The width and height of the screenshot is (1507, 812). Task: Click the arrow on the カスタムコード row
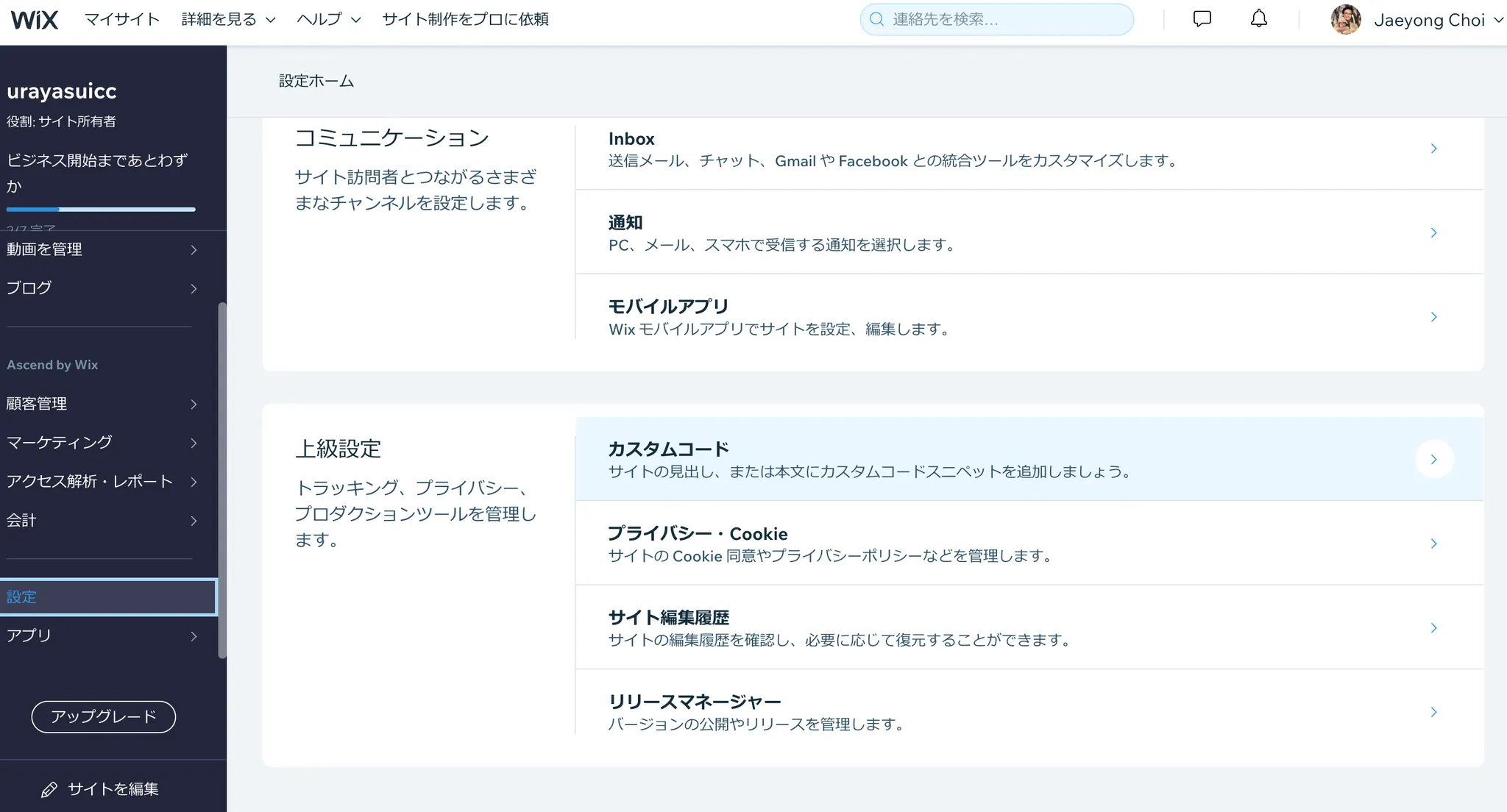pos(1433,460)
